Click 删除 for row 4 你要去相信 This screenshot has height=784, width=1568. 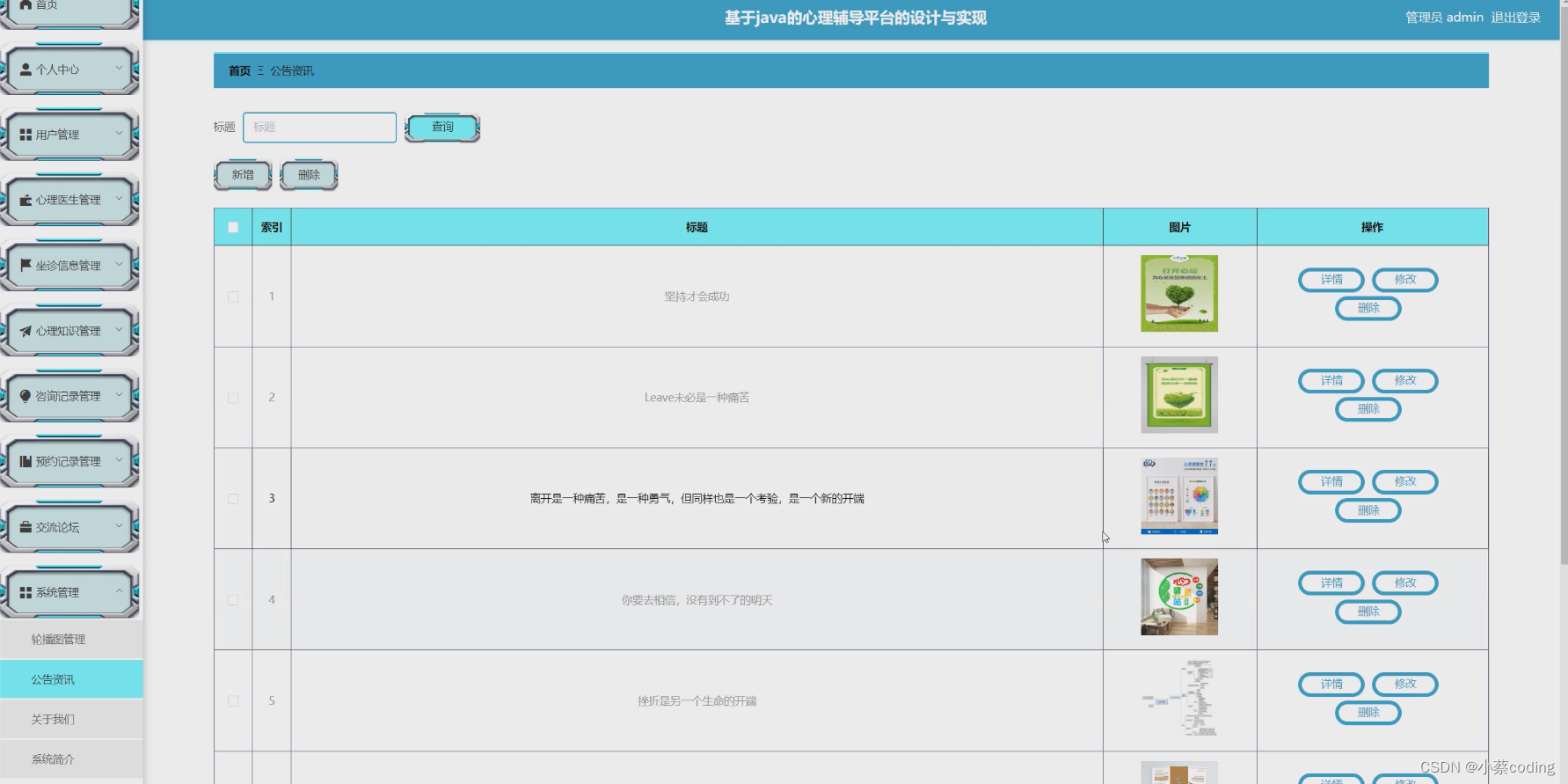click(x=1368, y=612)
